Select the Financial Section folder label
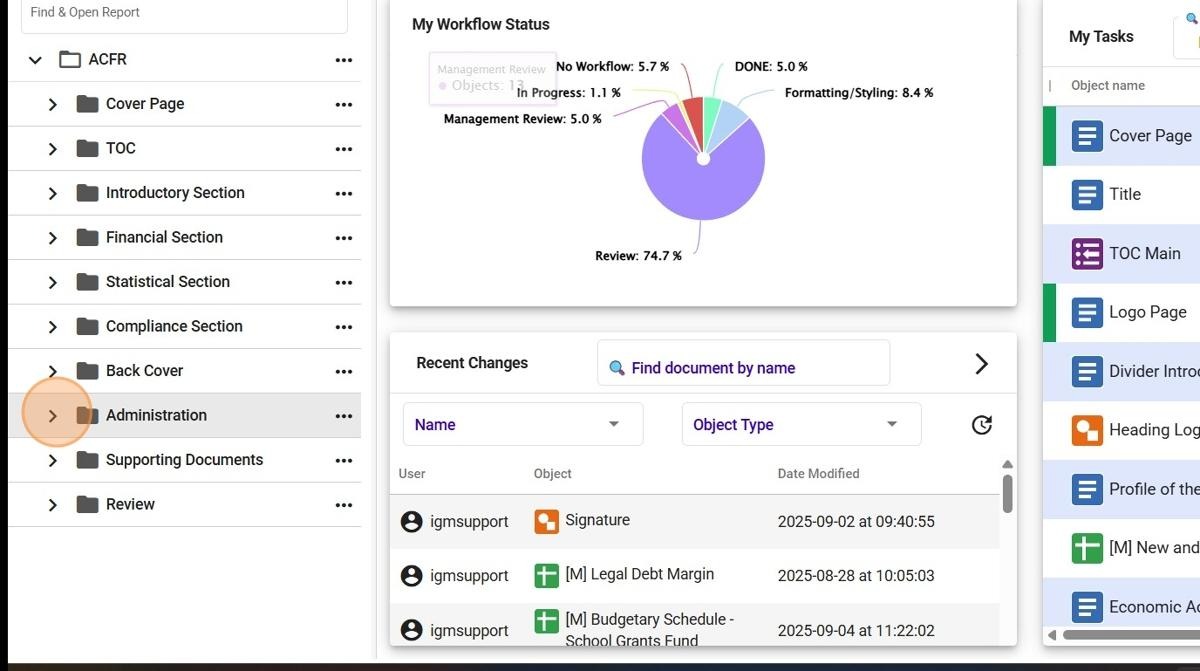Viewport: 1200px width, 671px height. 164,238
